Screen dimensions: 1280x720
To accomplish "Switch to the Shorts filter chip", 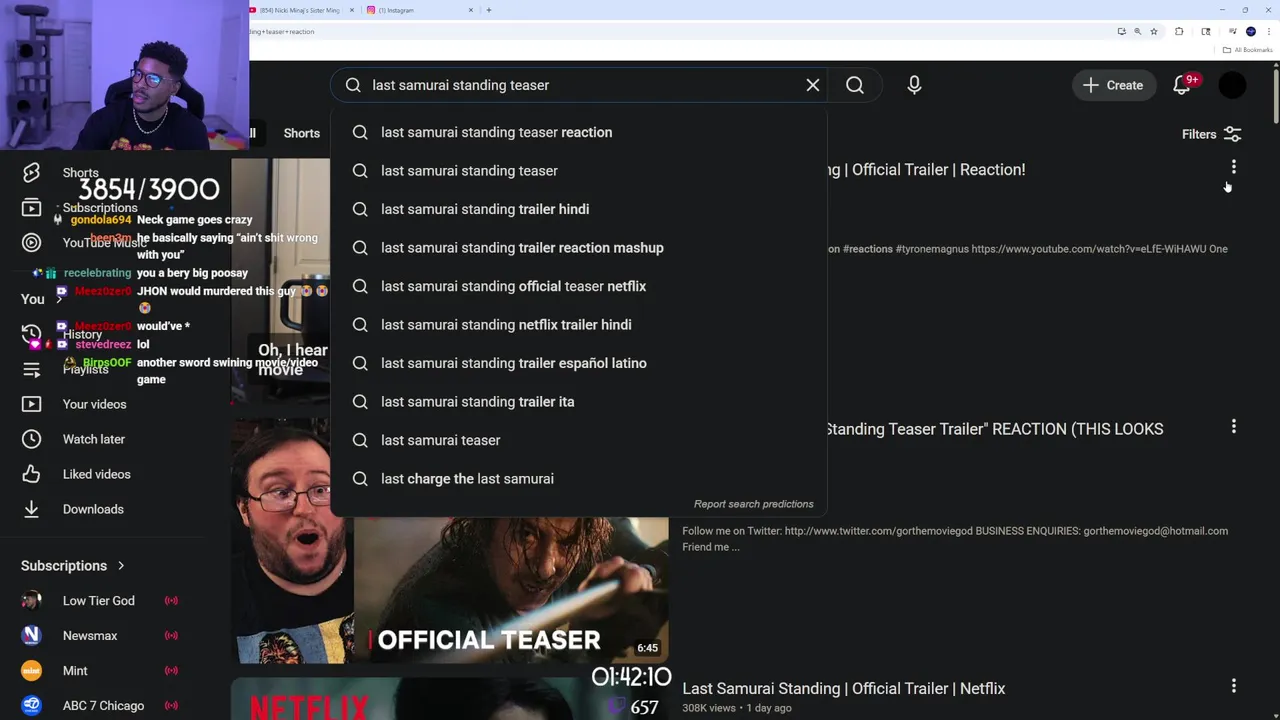I will click(302, 133).
